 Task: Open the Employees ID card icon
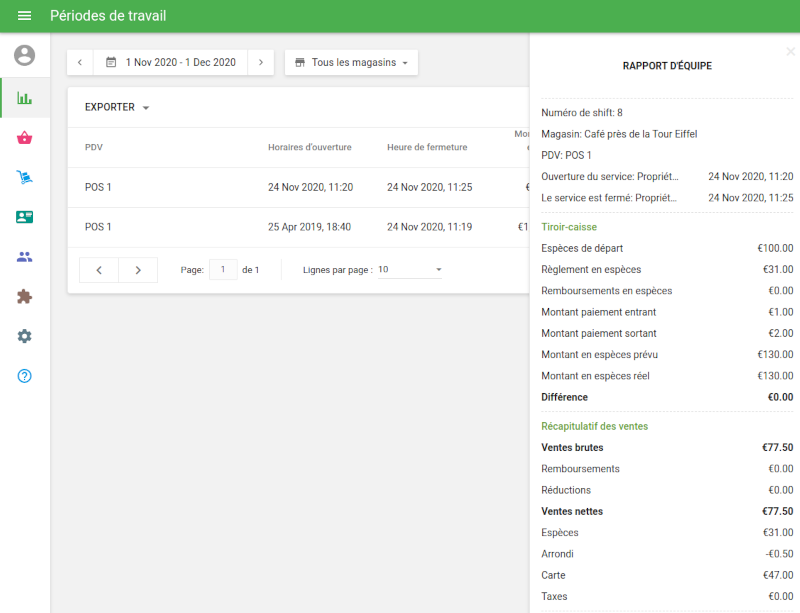tap(25, 217)
